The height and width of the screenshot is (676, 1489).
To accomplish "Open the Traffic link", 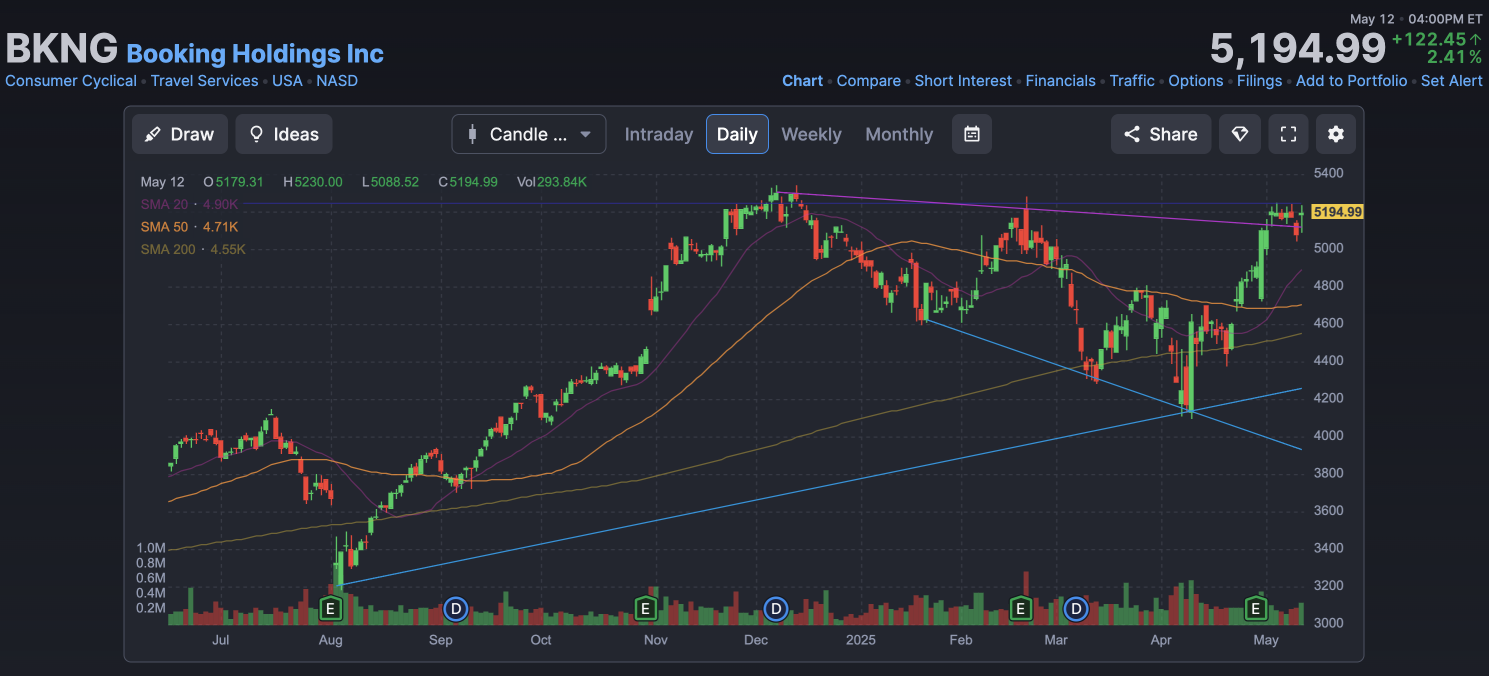I will point(1132,81).
